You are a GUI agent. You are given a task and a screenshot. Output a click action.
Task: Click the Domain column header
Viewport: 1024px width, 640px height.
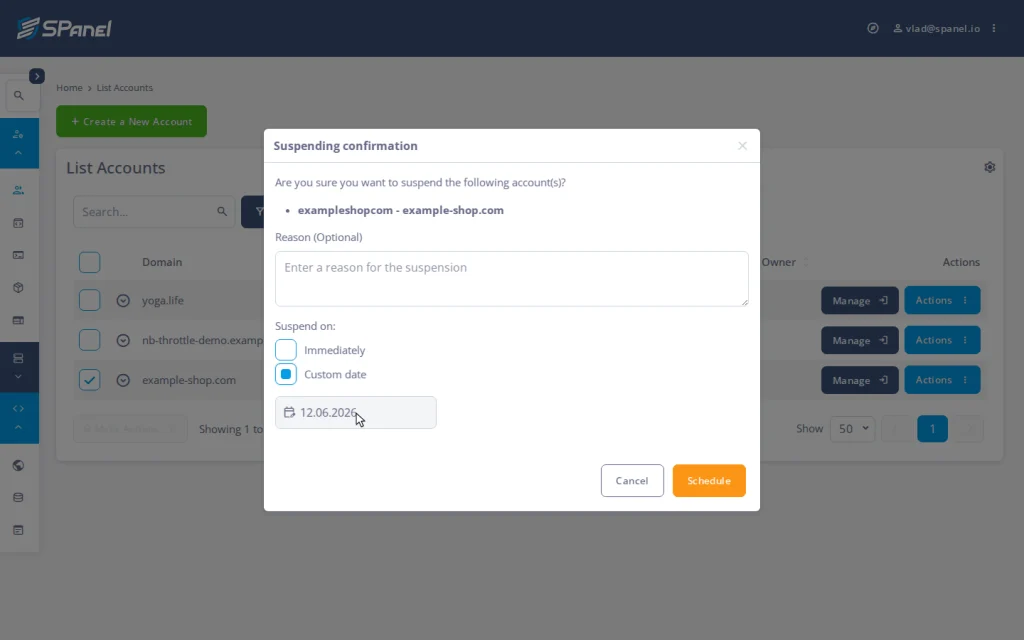pyautogui.click(x=162, y=262)
